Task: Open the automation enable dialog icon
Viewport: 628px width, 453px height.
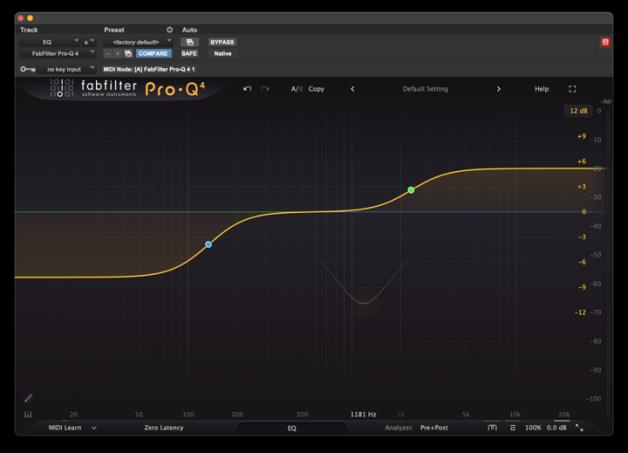Action: 189,42
